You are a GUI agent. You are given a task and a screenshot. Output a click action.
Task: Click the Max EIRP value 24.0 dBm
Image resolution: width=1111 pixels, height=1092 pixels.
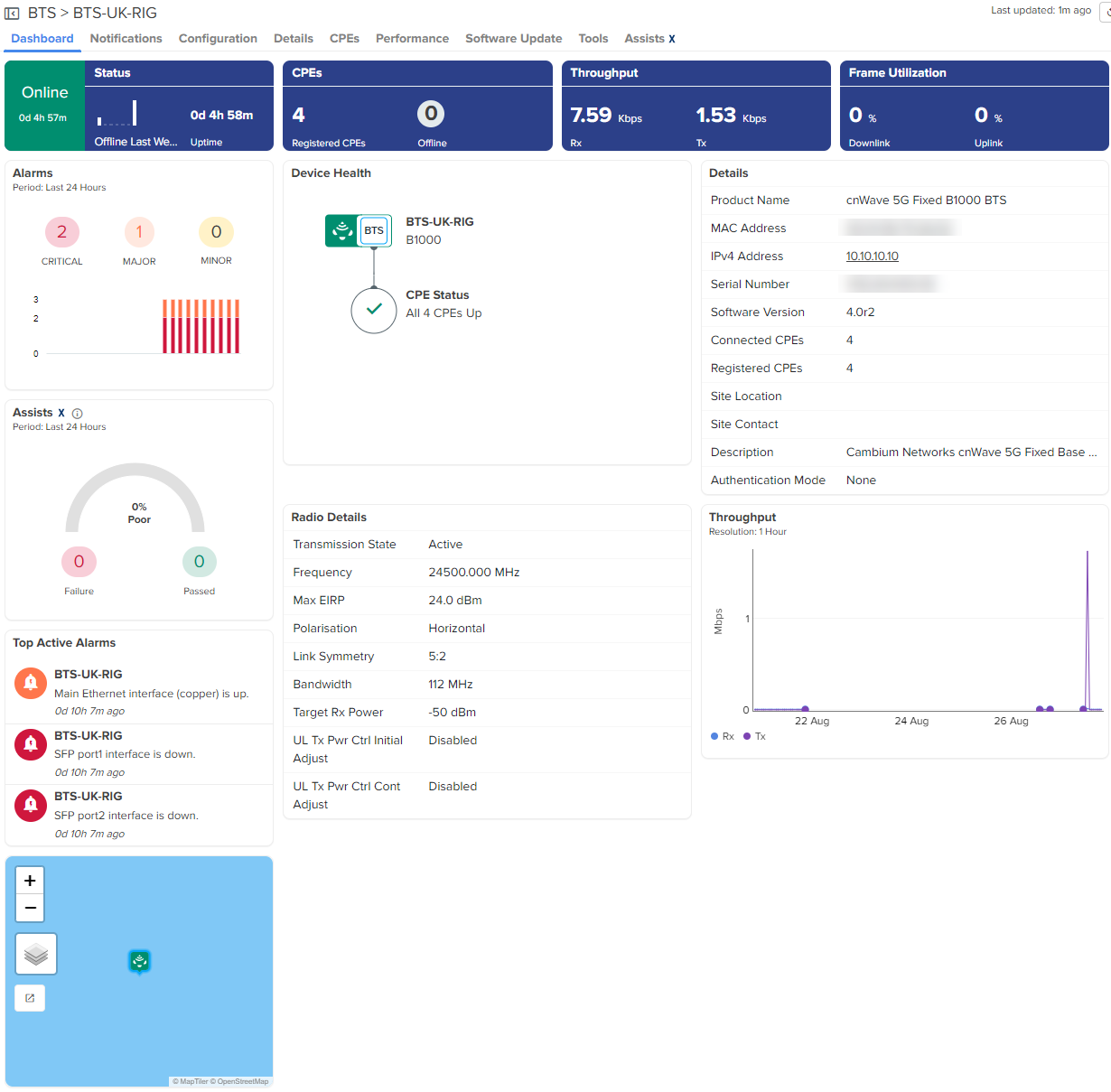(455, 601)
